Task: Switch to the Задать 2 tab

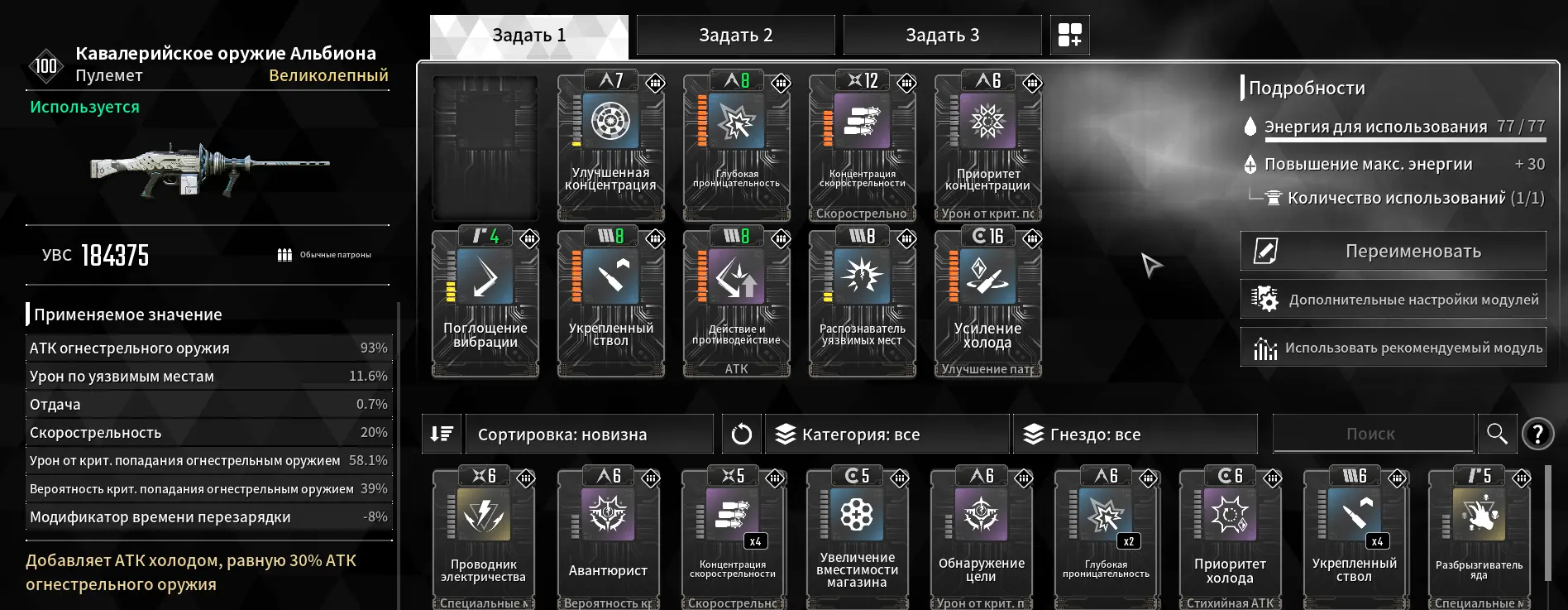Action: [x=735, y=35]
